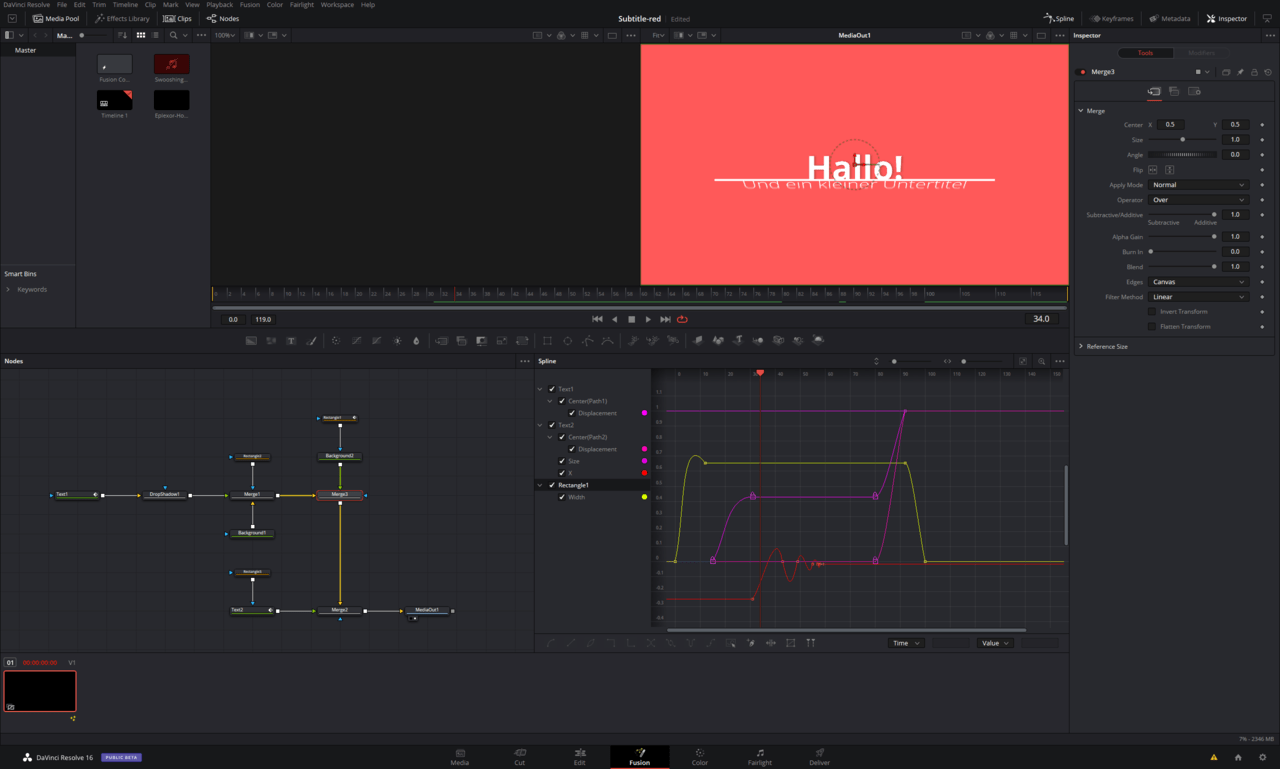Enable the Invert Transform checkbox

1152,312
